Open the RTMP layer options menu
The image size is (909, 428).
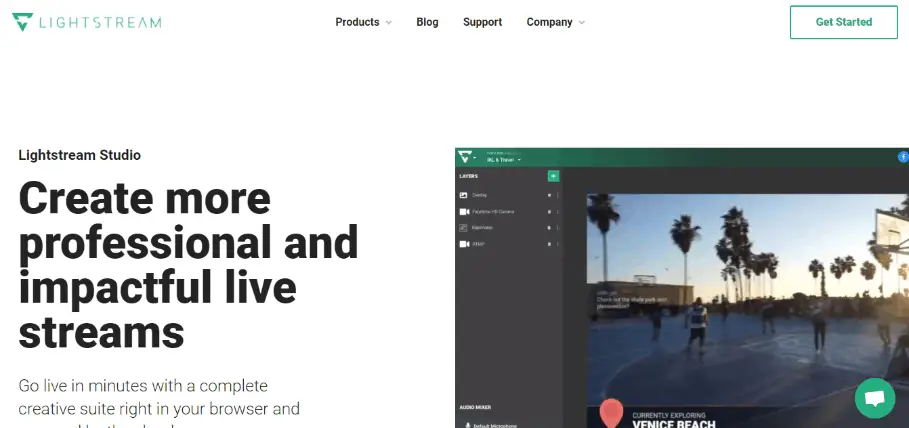558,244
